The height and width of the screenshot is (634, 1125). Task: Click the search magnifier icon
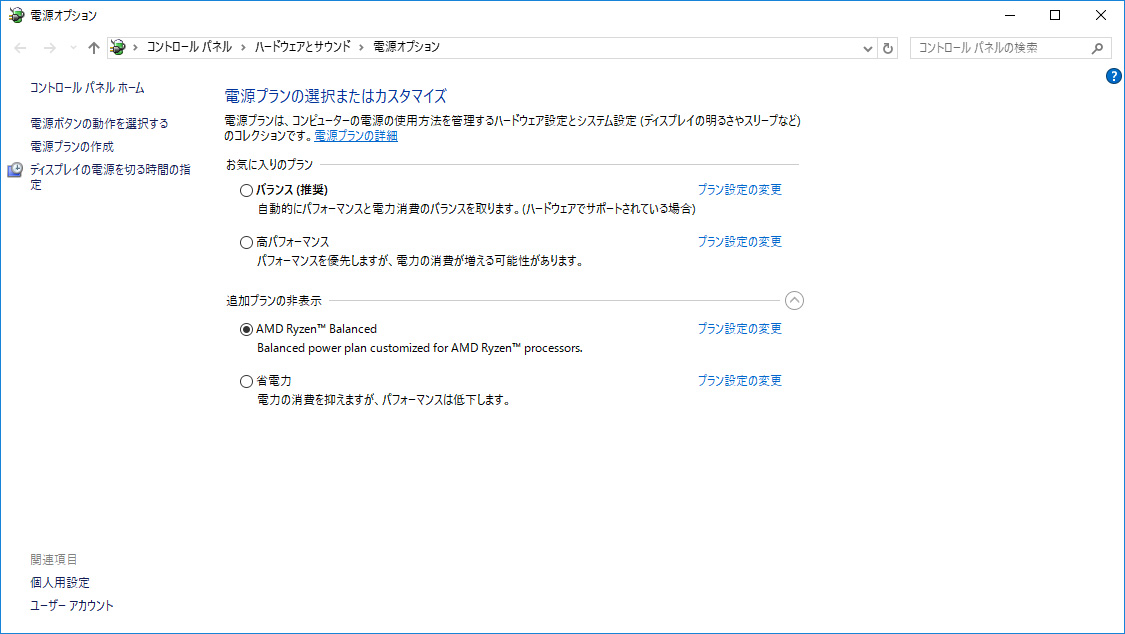[x=1097, y=48]
